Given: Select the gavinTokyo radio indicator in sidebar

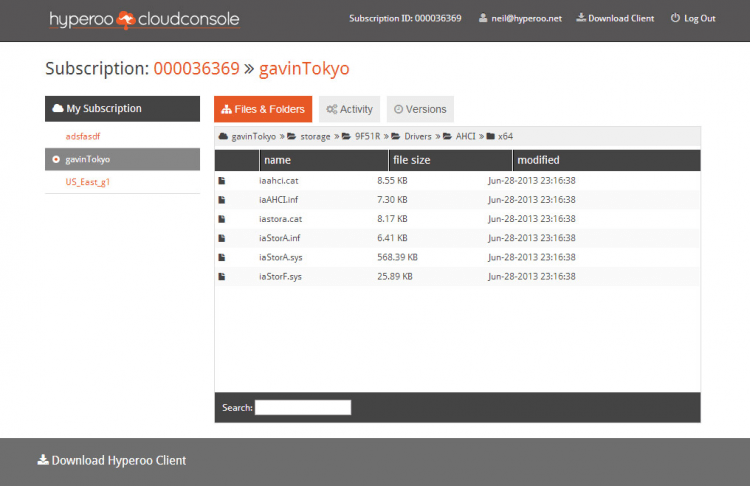Looking at the screenshot, I should point(56,159).
